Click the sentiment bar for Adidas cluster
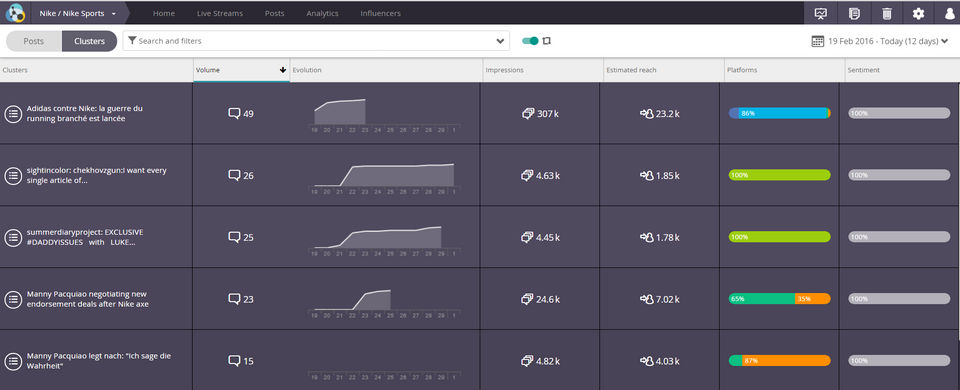This screenshot has height=390, width=960. pos(899,113)
